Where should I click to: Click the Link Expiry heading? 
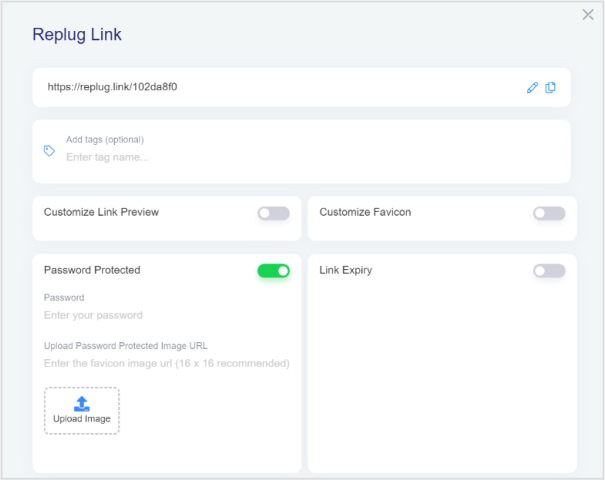pyautogui.click(x=346, y=270)
